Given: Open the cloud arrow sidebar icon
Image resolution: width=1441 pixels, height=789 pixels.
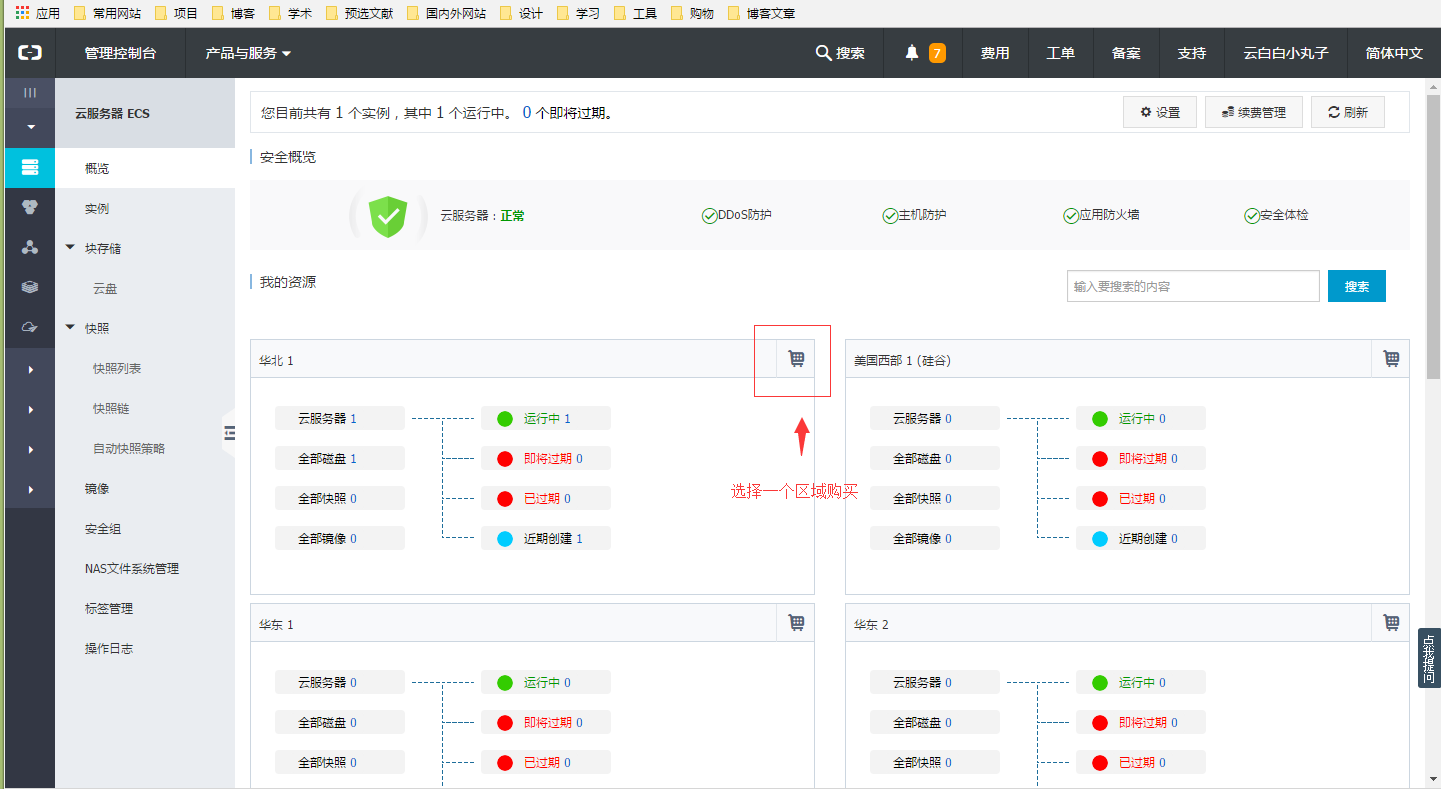Looking at the screenshot, I should point(30,327).
